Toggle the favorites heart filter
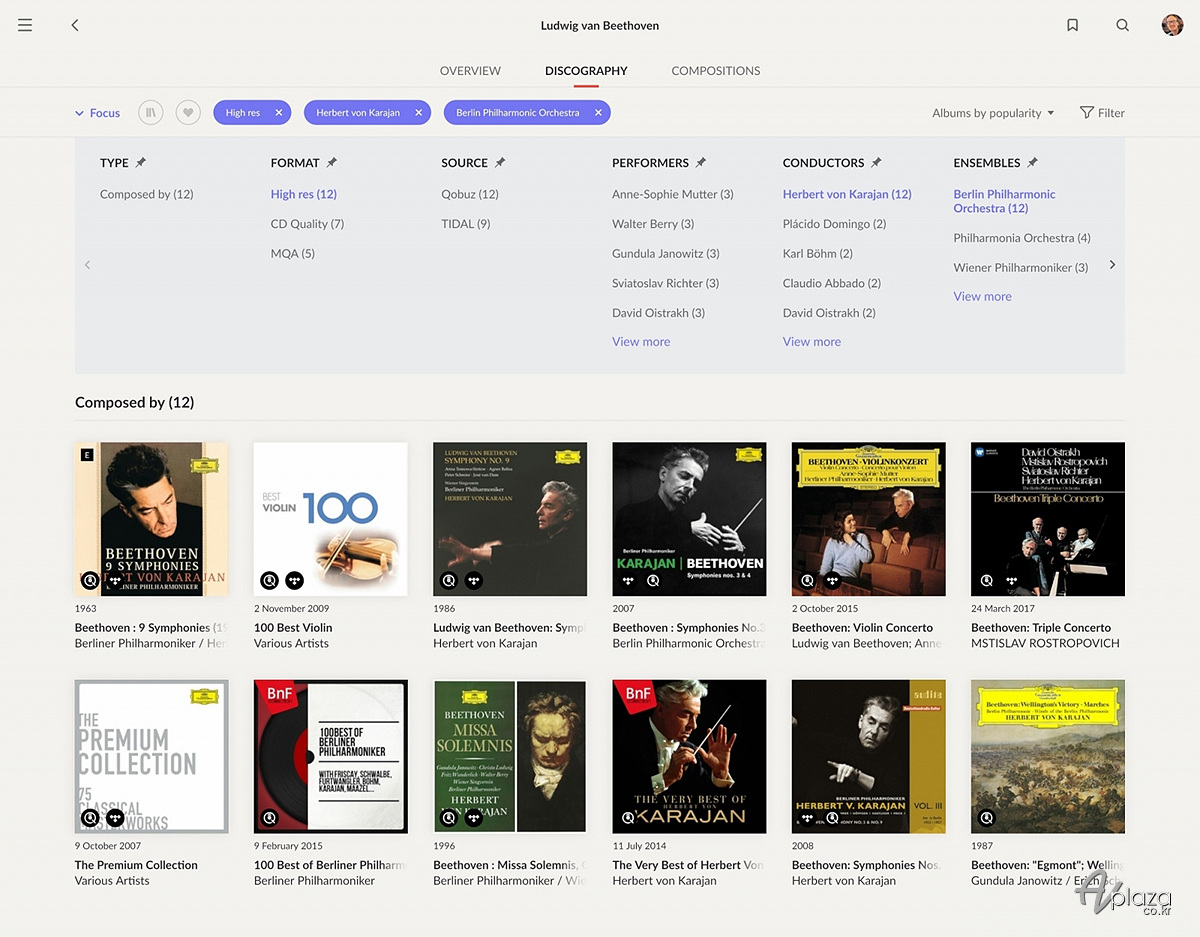 coord(188,113)
